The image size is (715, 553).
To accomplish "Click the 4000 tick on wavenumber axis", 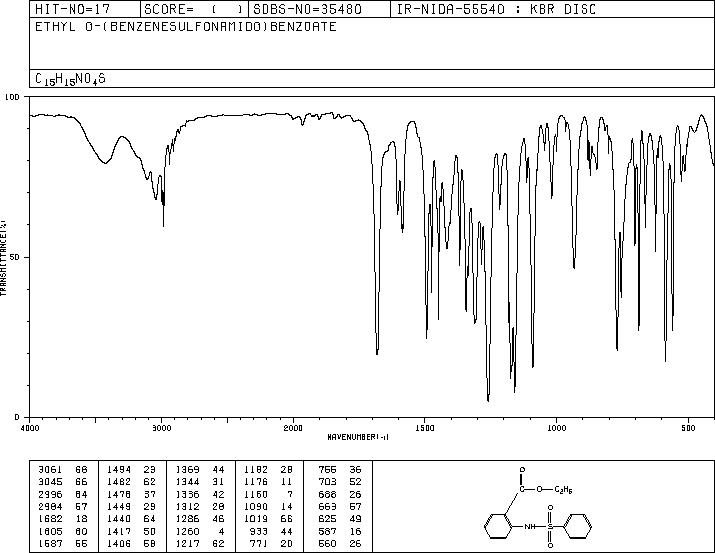I will click(x=30, y=427).
